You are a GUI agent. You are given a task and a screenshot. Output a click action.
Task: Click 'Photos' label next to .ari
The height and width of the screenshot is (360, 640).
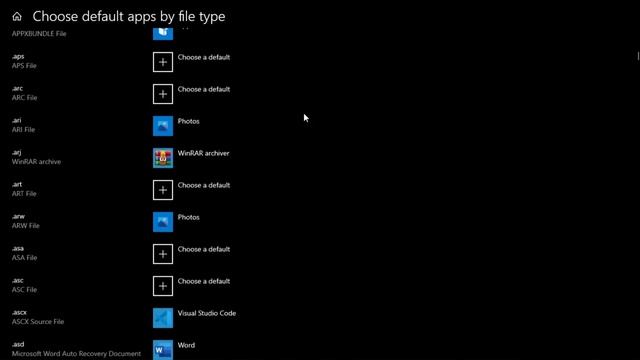click(x=189, y=121)
